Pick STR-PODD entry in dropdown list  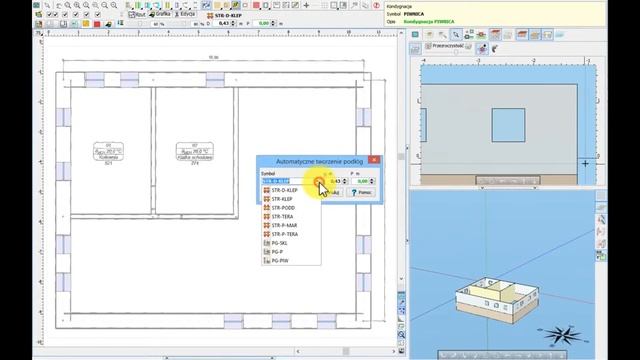coord(291,208)
